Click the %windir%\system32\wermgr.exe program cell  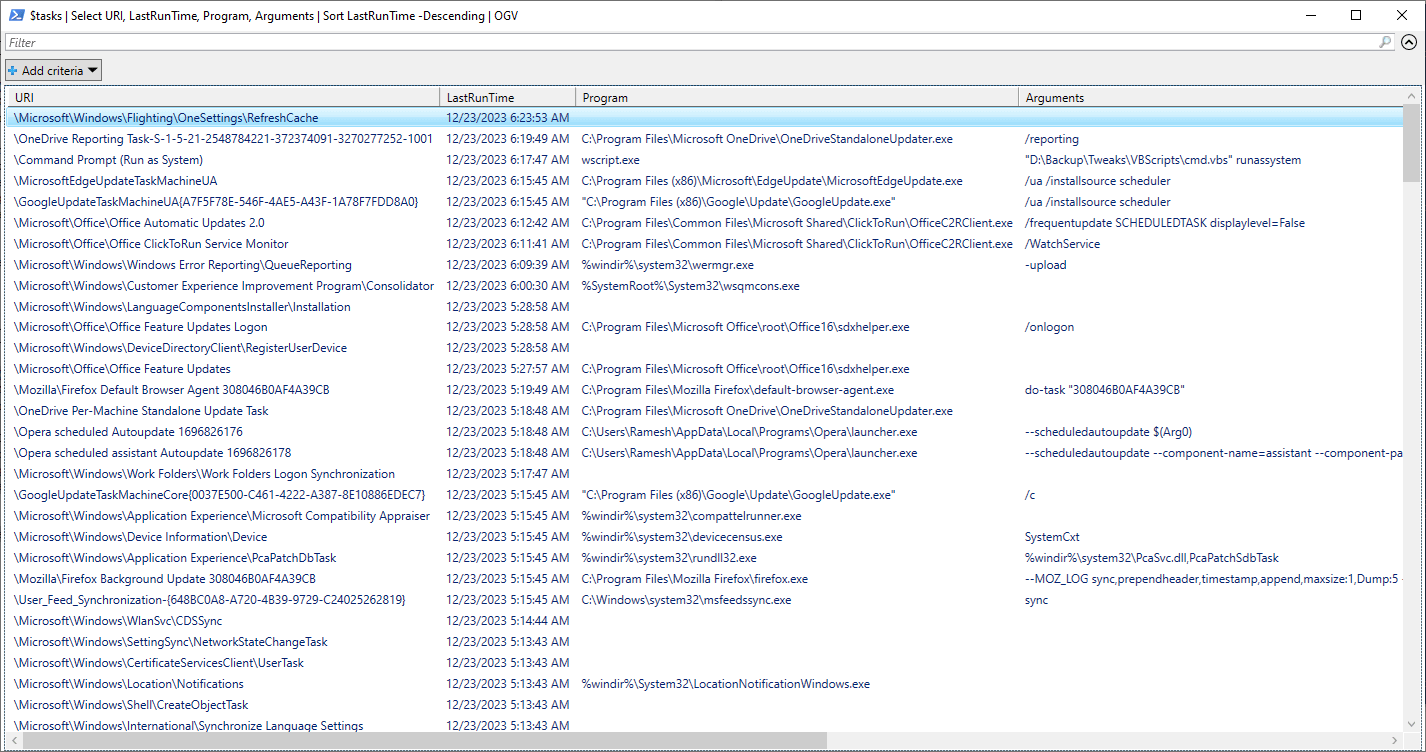point(668,265)
